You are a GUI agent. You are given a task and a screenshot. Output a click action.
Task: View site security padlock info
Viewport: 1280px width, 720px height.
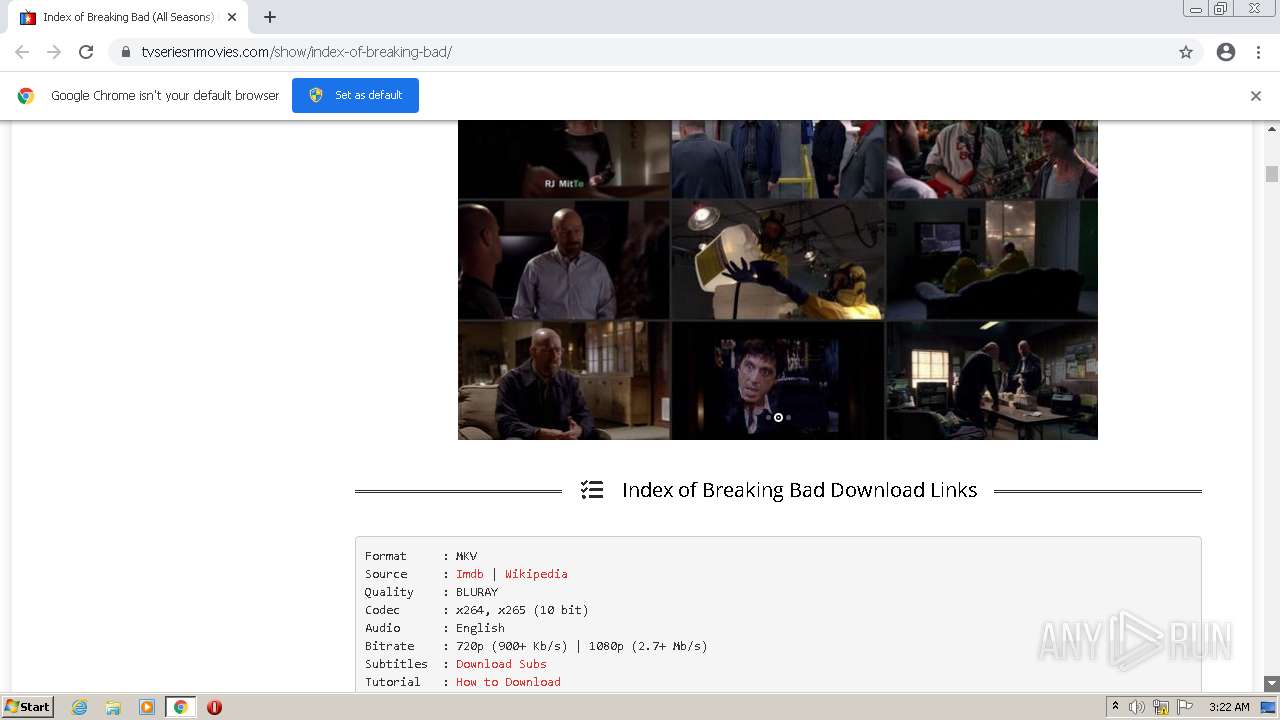tap(126, 52)
